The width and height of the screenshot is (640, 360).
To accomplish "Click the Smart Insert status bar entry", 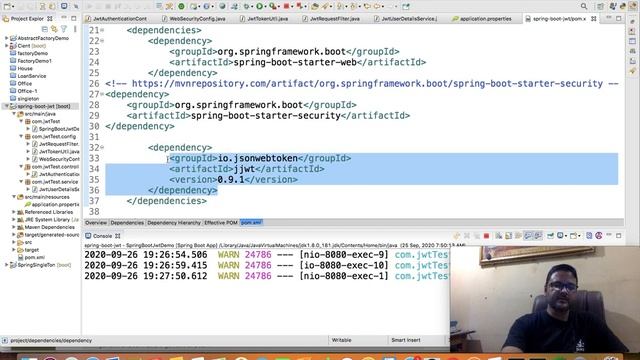I will pyautogui.click(x=405, y=340).
